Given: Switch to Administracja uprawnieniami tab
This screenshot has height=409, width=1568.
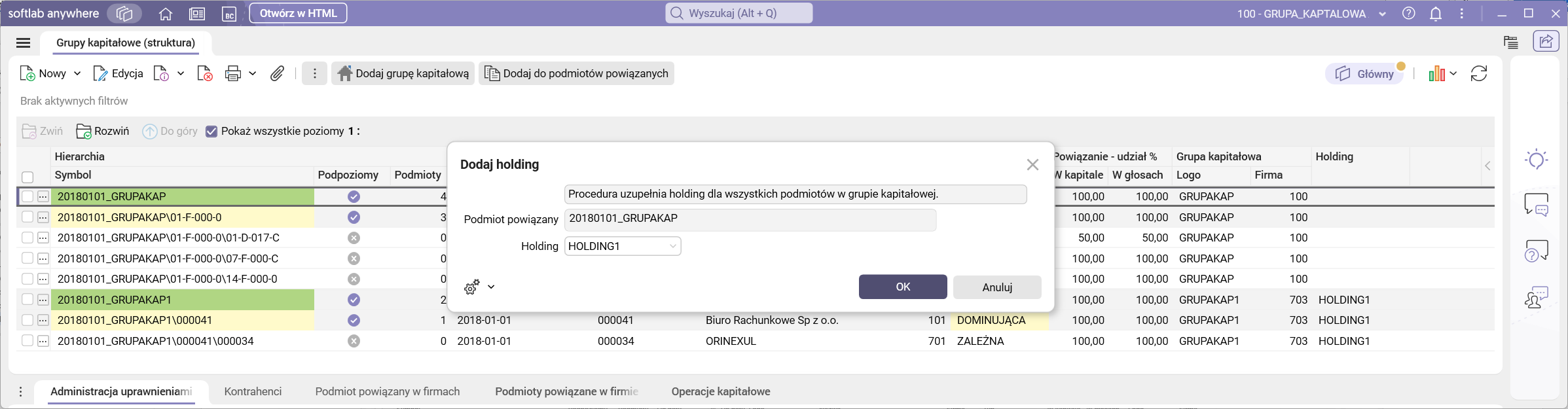Looking at the screenshot, I should click(x=122, y=391).
